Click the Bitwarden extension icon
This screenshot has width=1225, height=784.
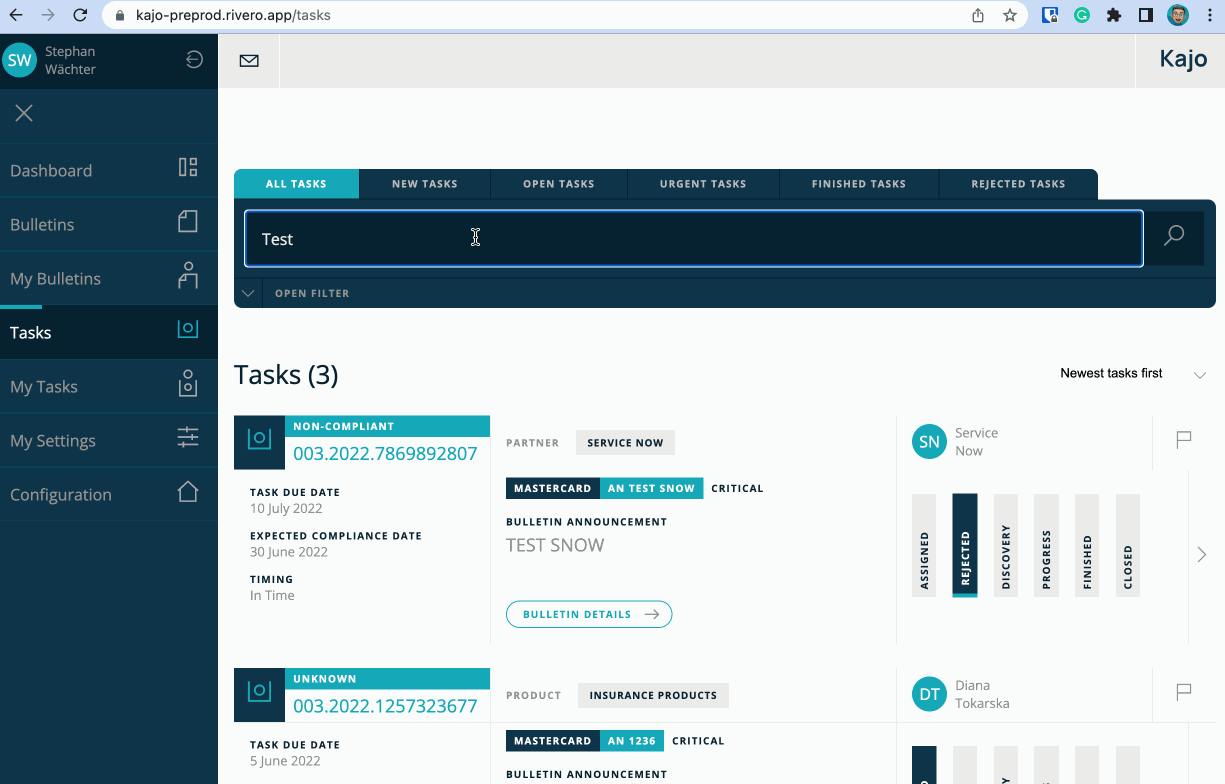pyautogui.click(x=1050, y=15)
